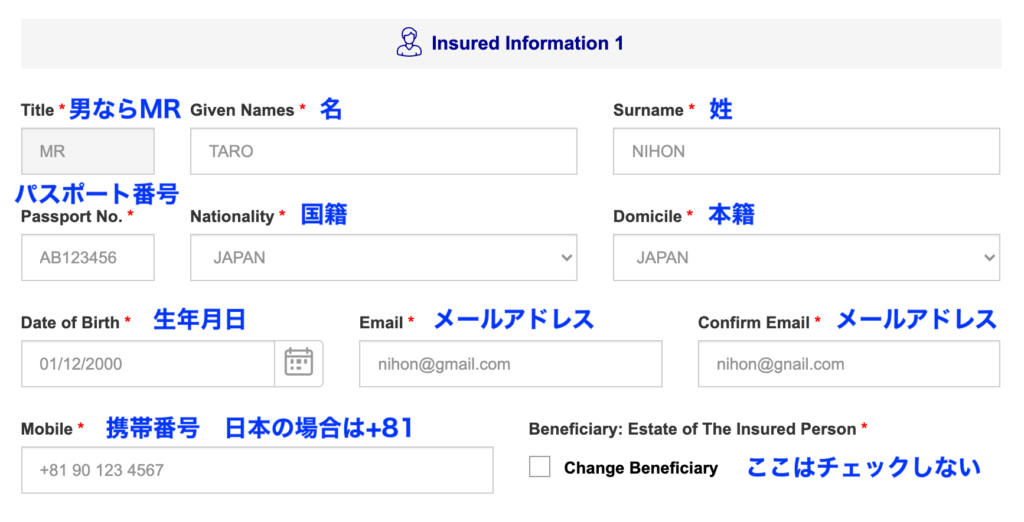
Task: Open the Date of Birth calendar picker
Action: tap(298, 363)
